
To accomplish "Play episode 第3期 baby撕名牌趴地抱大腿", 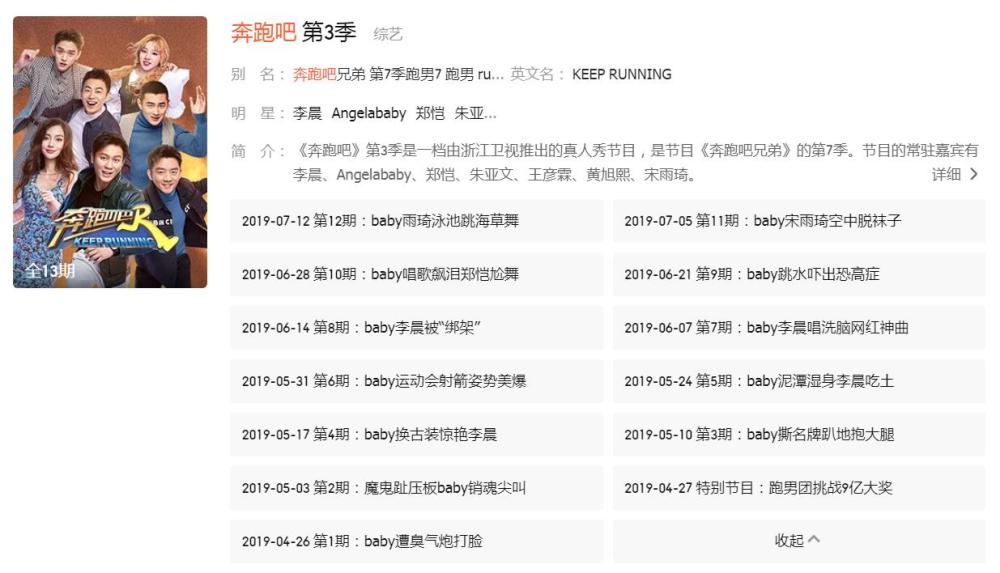I will click(799, 435).
